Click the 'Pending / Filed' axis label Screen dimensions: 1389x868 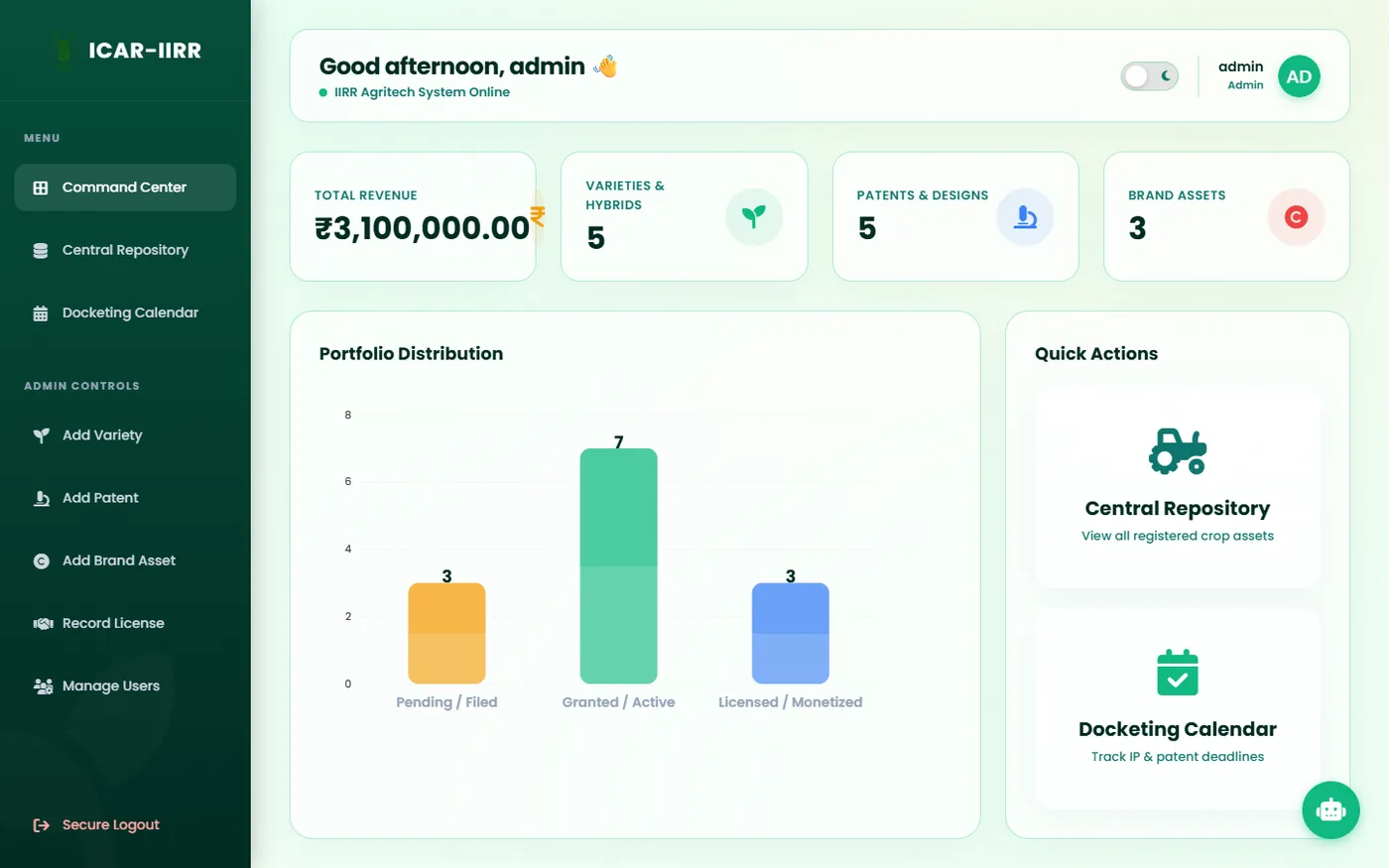(x=446, y=702)
